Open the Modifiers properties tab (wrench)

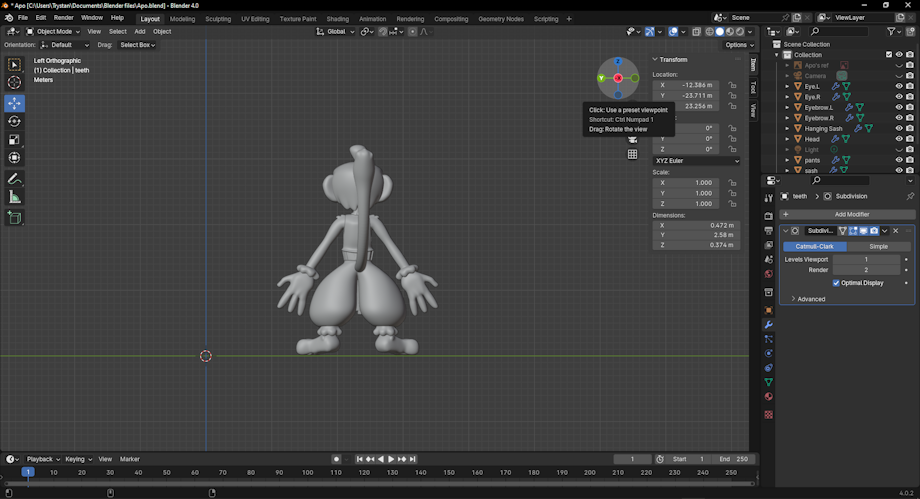(769, 325)
